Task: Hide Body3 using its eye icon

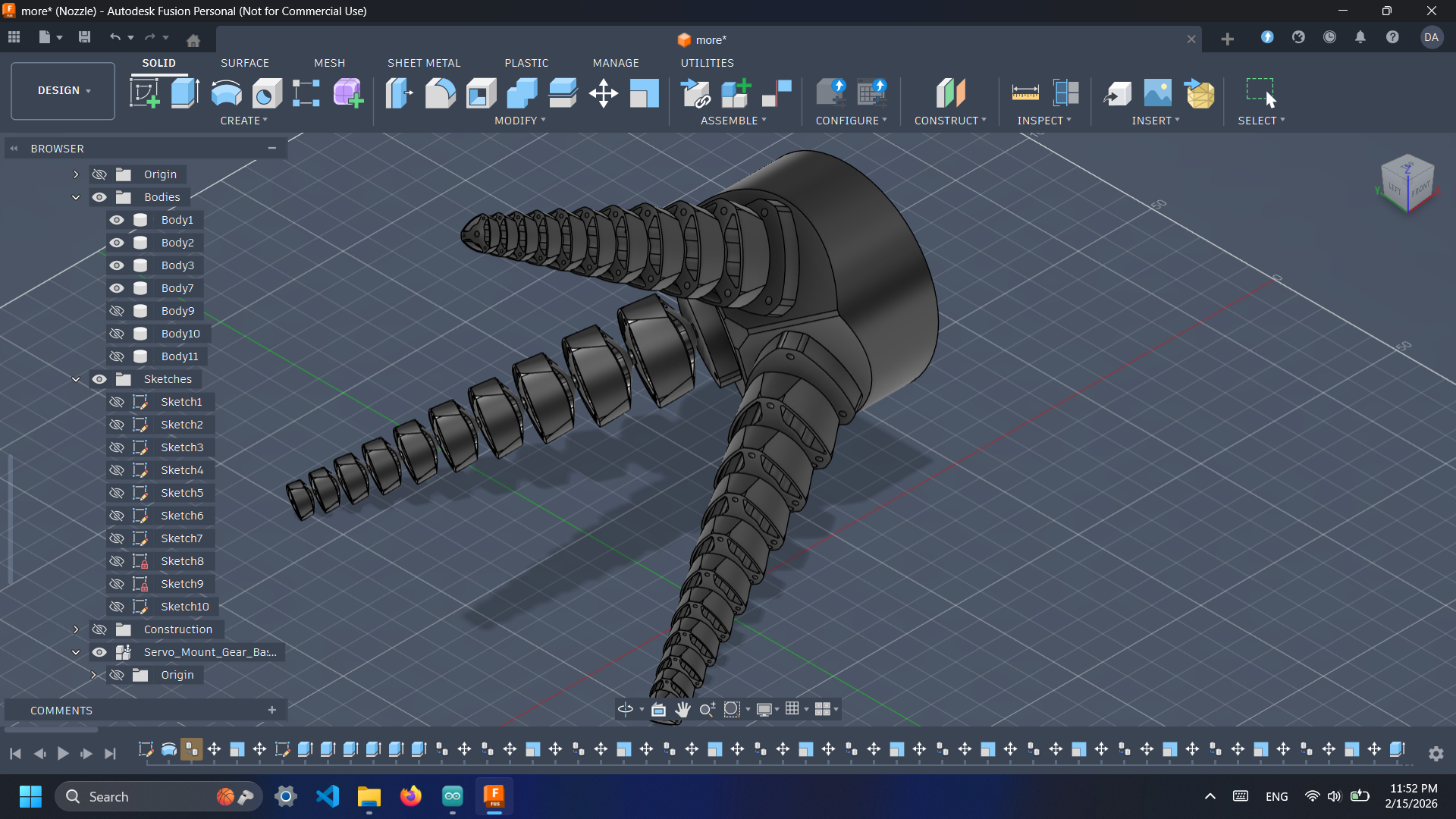Action: click(117, 265)
